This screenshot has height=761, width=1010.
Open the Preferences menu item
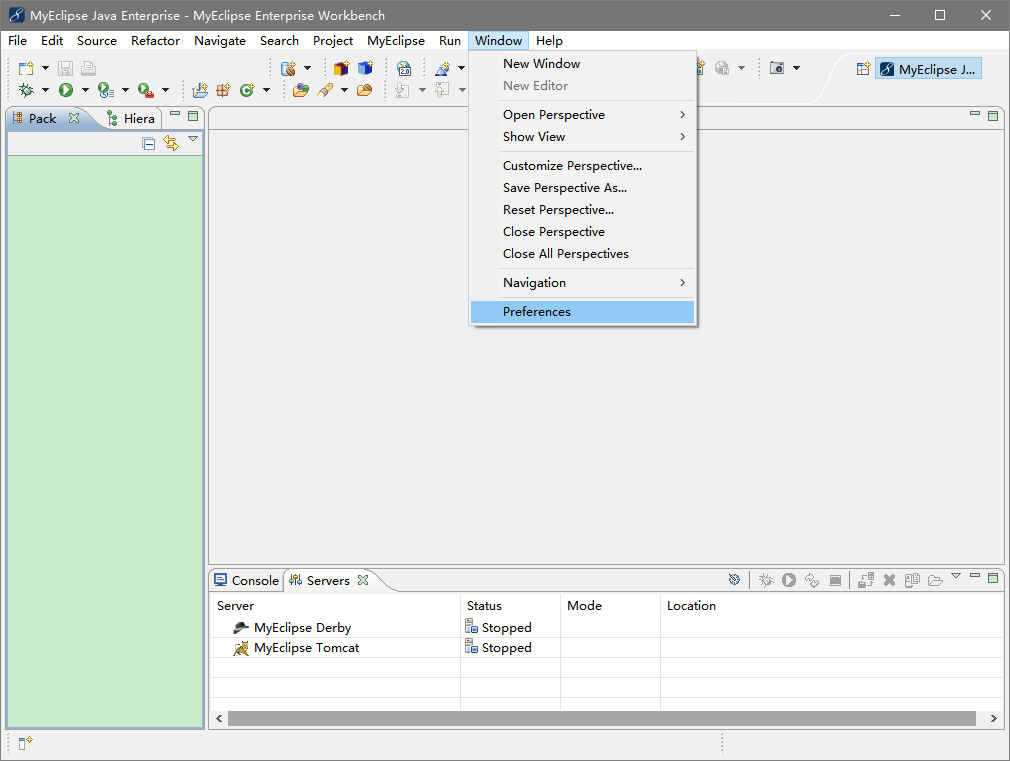[537, 311]
